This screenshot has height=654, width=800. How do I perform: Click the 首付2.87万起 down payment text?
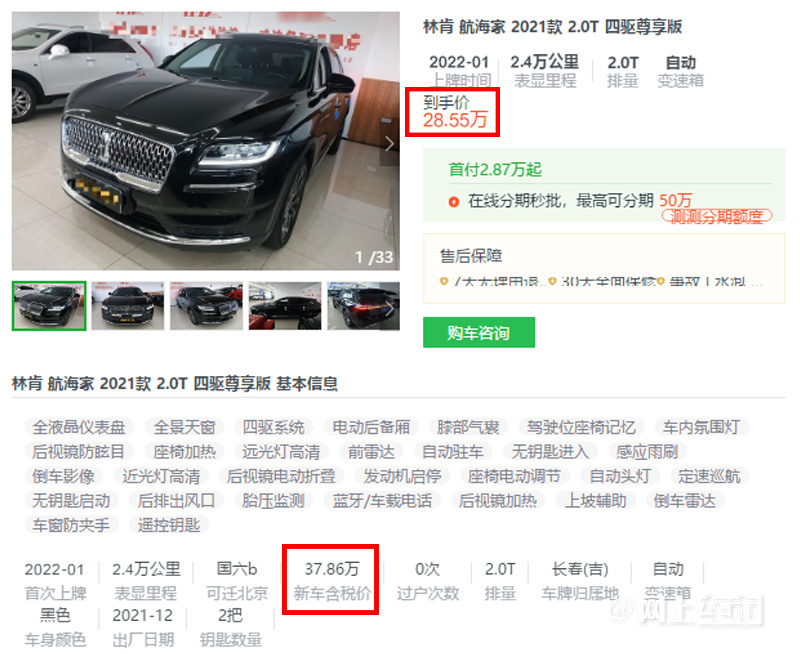click(x=495, y=169)
